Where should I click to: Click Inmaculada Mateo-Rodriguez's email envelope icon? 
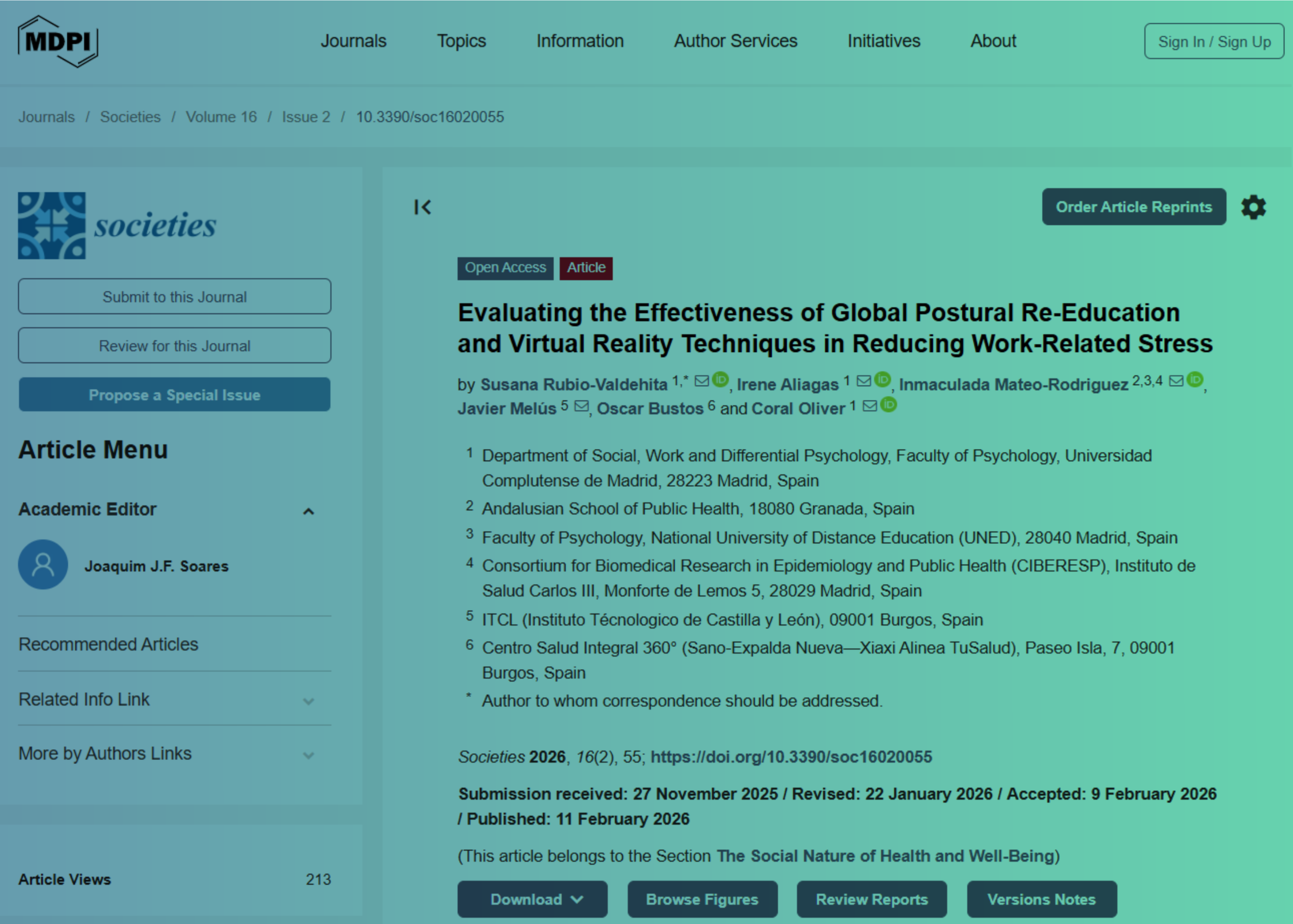pos(1176,381)
